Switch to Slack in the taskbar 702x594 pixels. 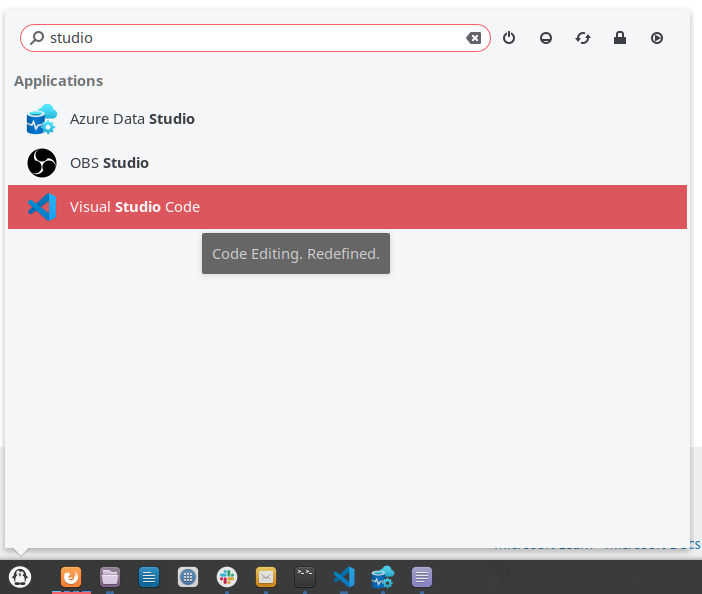coord(227,577)
